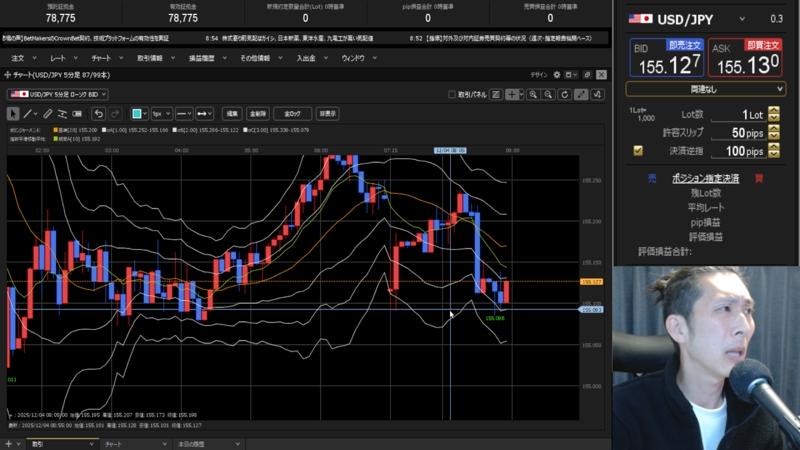Click the chart zoom-out magnifier icon

(x=549, y=94)
